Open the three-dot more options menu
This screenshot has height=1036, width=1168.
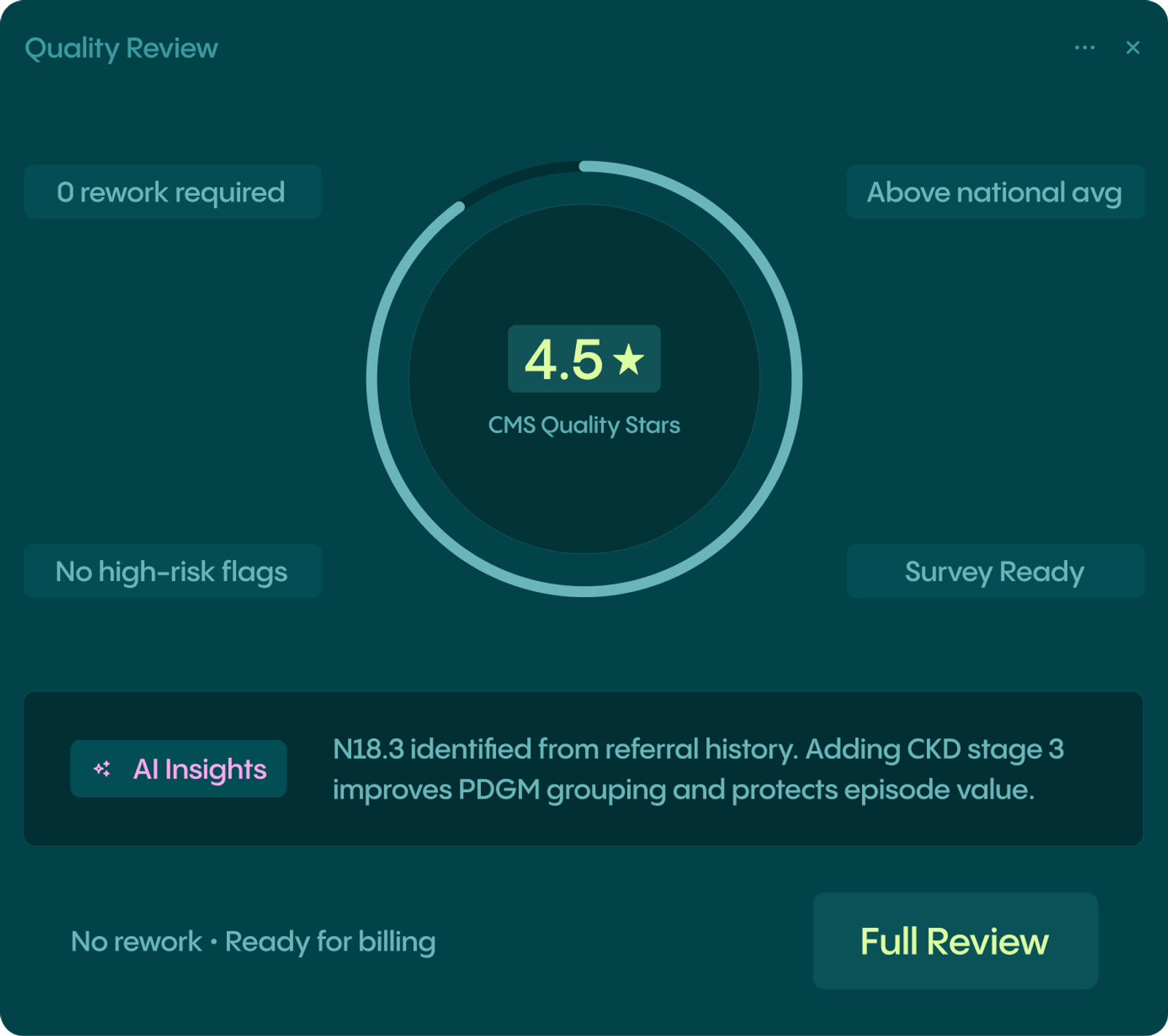1084,48
